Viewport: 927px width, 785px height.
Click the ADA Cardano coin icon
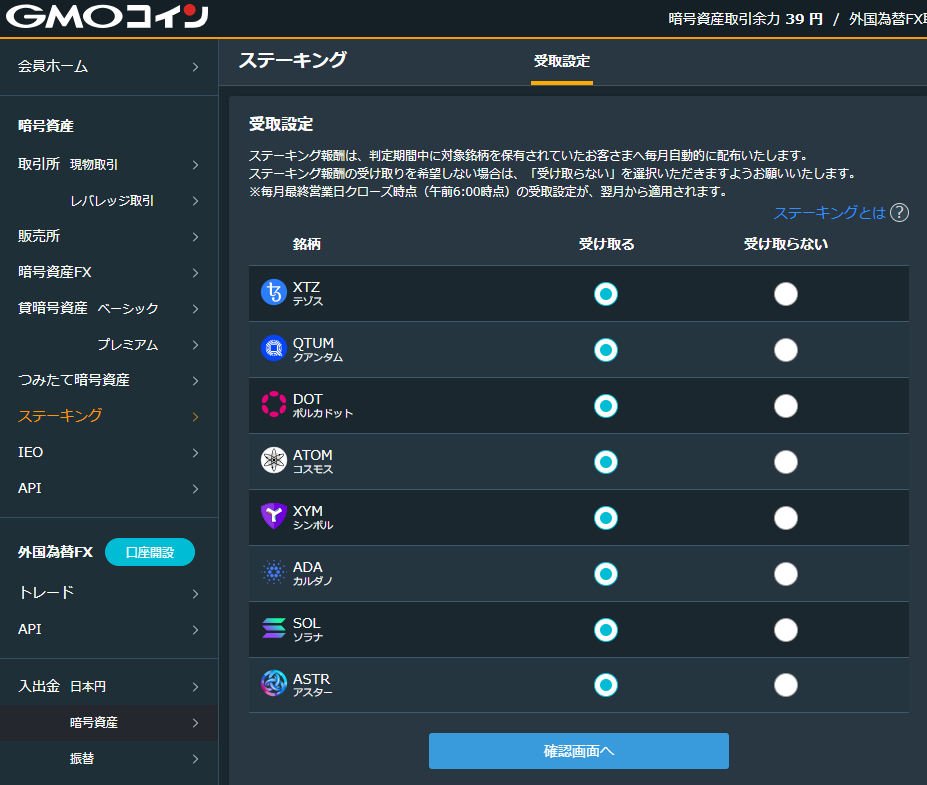274,572
